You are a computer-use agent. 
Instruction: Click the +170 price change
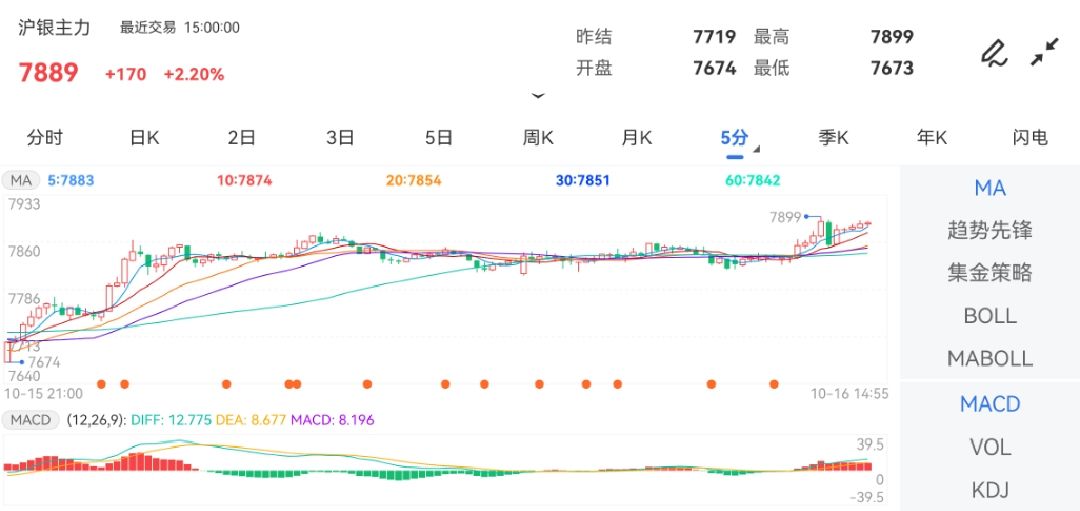pos(125,74)
